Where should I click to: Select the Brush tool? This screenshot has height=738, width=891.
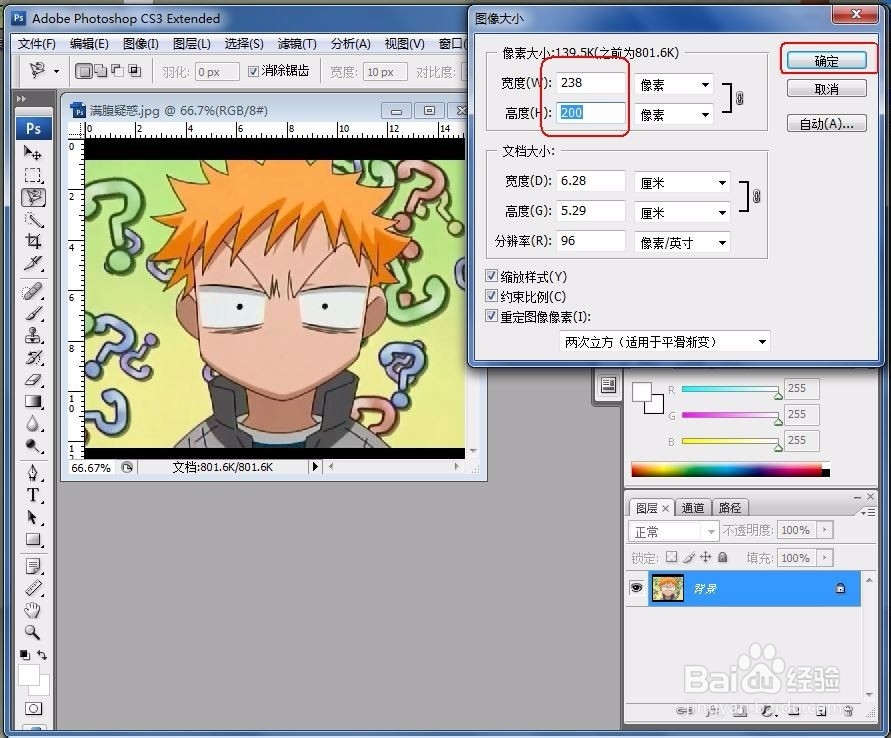pos(32,314)
